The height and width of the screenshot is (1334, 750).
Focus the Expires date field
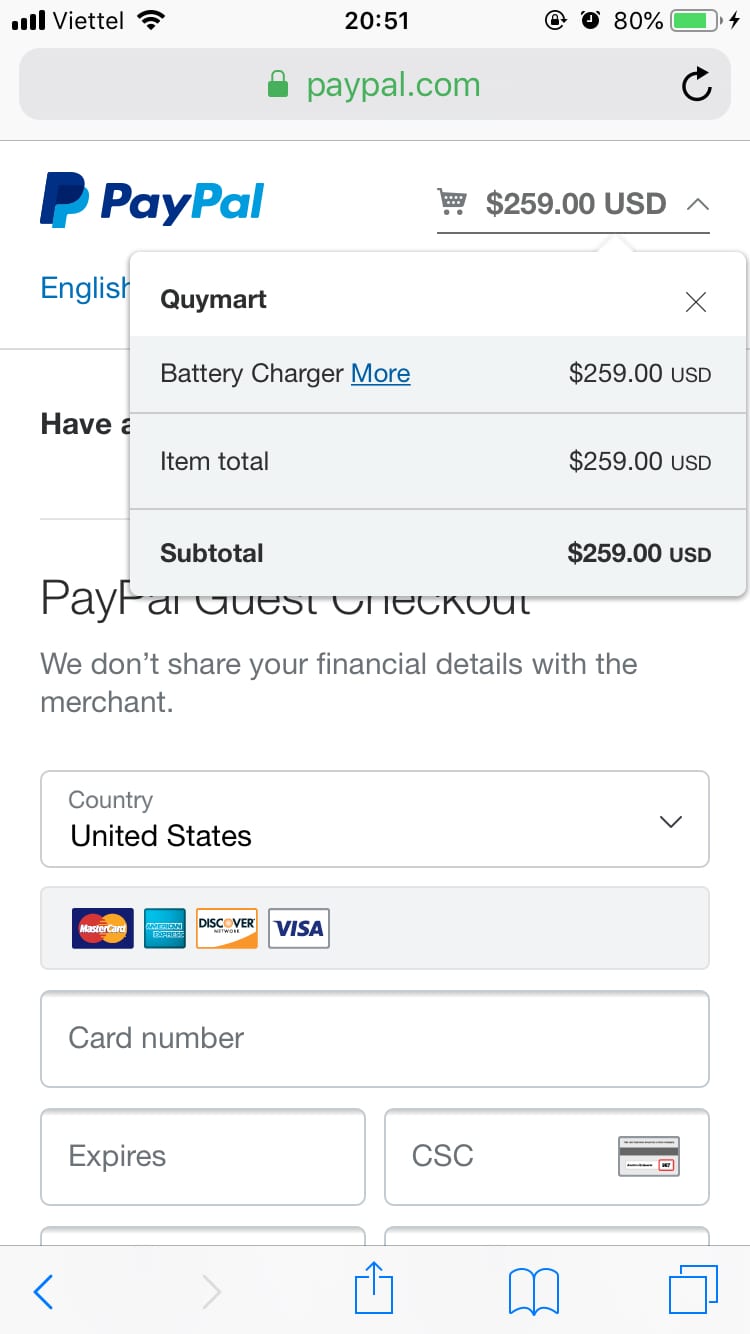click(x=203, y=1157)
